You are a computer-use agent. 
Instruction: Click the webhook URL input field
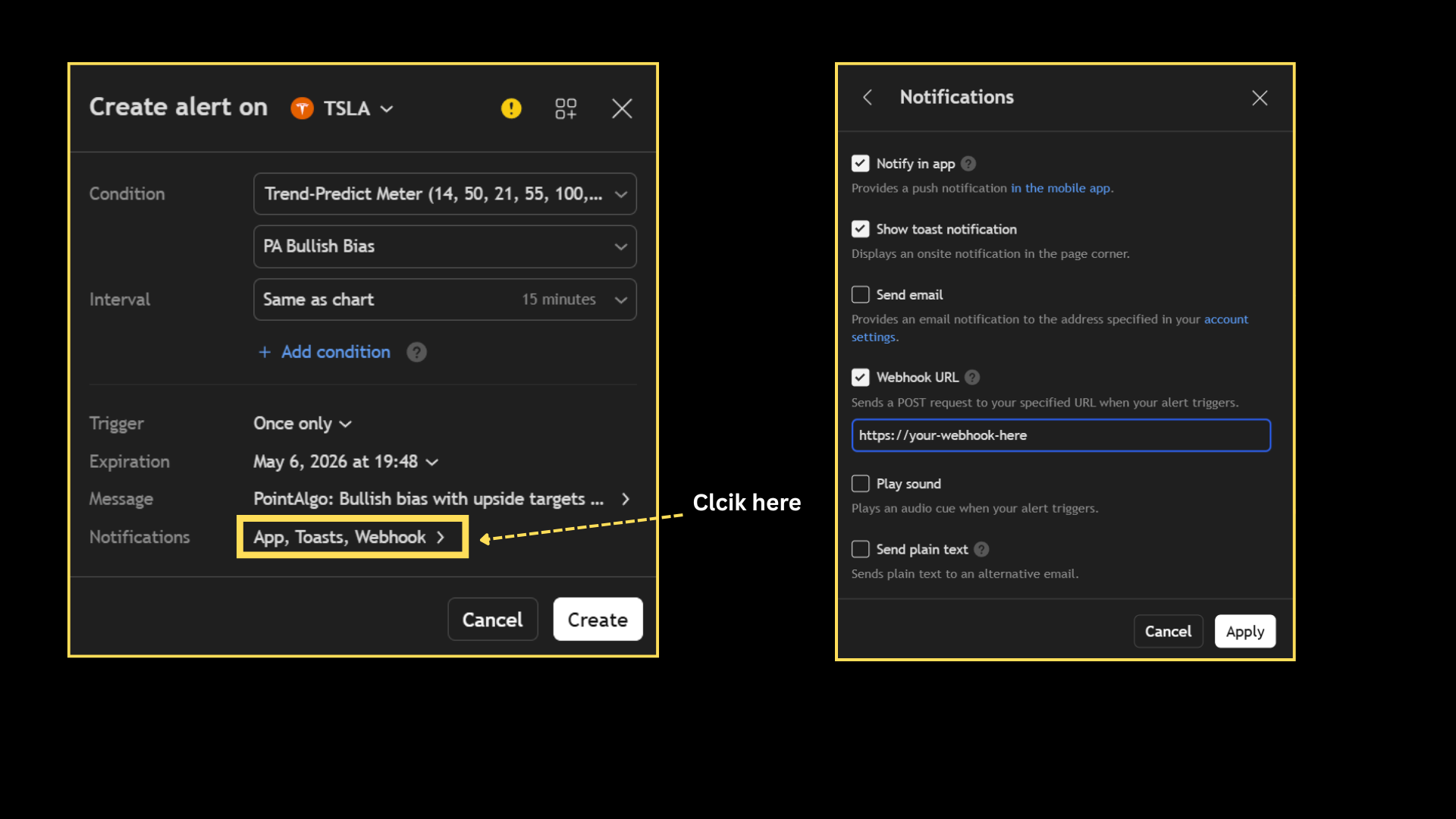(x=1060, y=435)
